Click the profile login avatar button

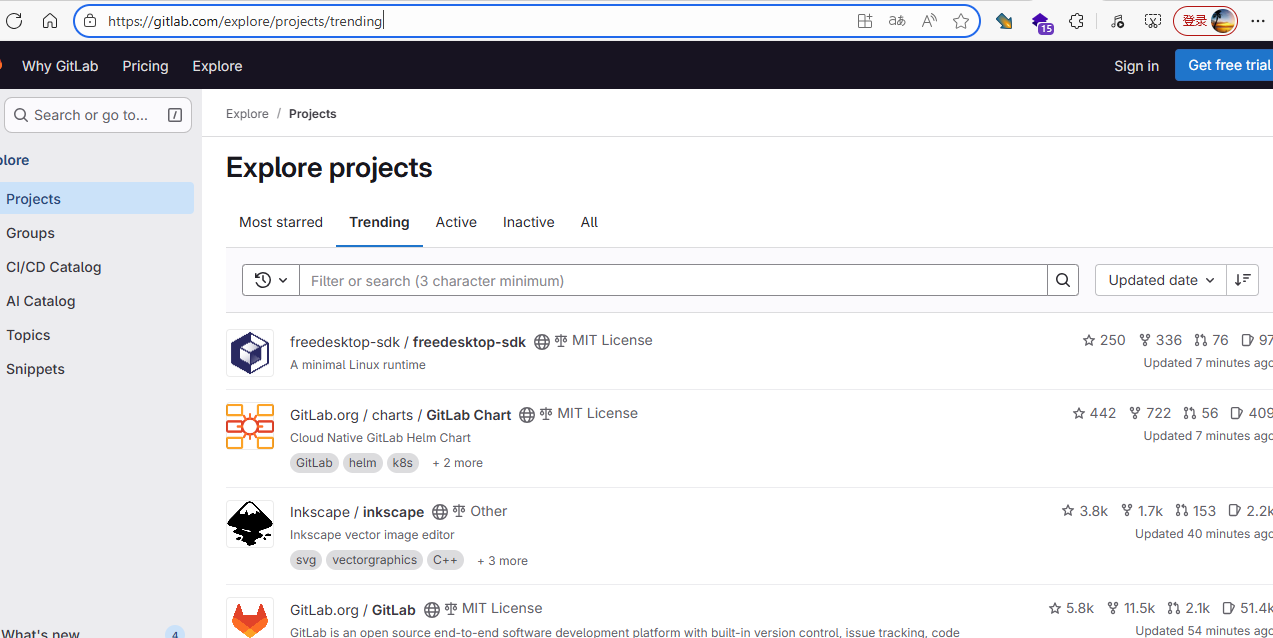pyautogui.click(x=1205, y=21)
